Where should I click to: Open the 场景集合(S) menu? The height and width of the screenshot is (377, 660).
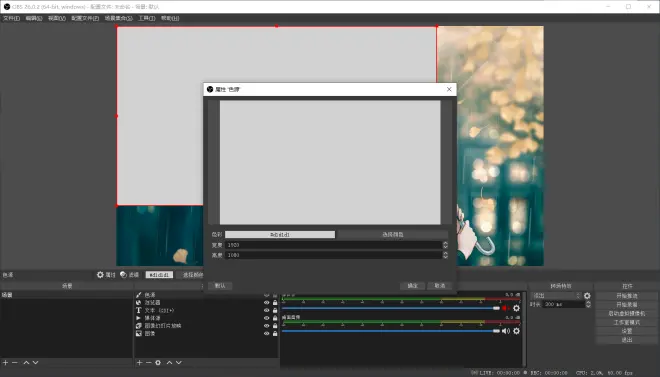[119, 18]
